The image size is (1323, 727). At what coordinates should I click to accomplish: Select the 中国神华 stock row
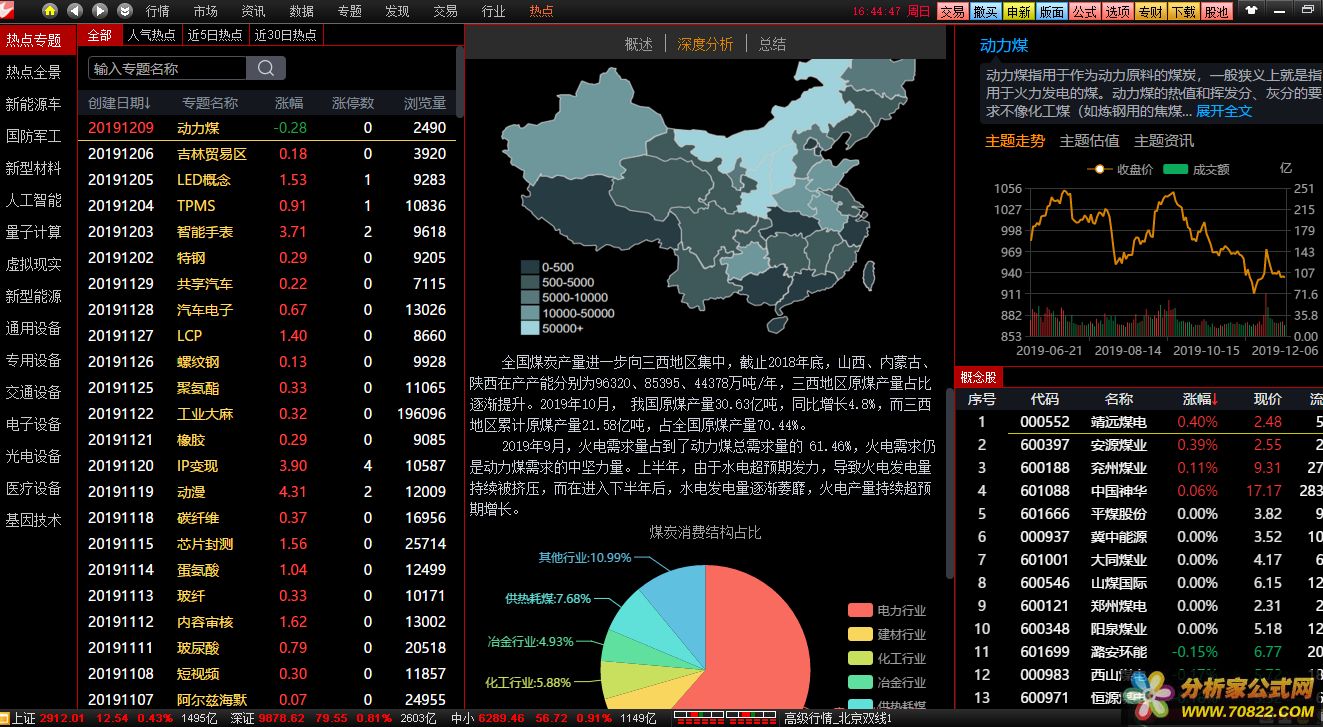point(1139,491)
